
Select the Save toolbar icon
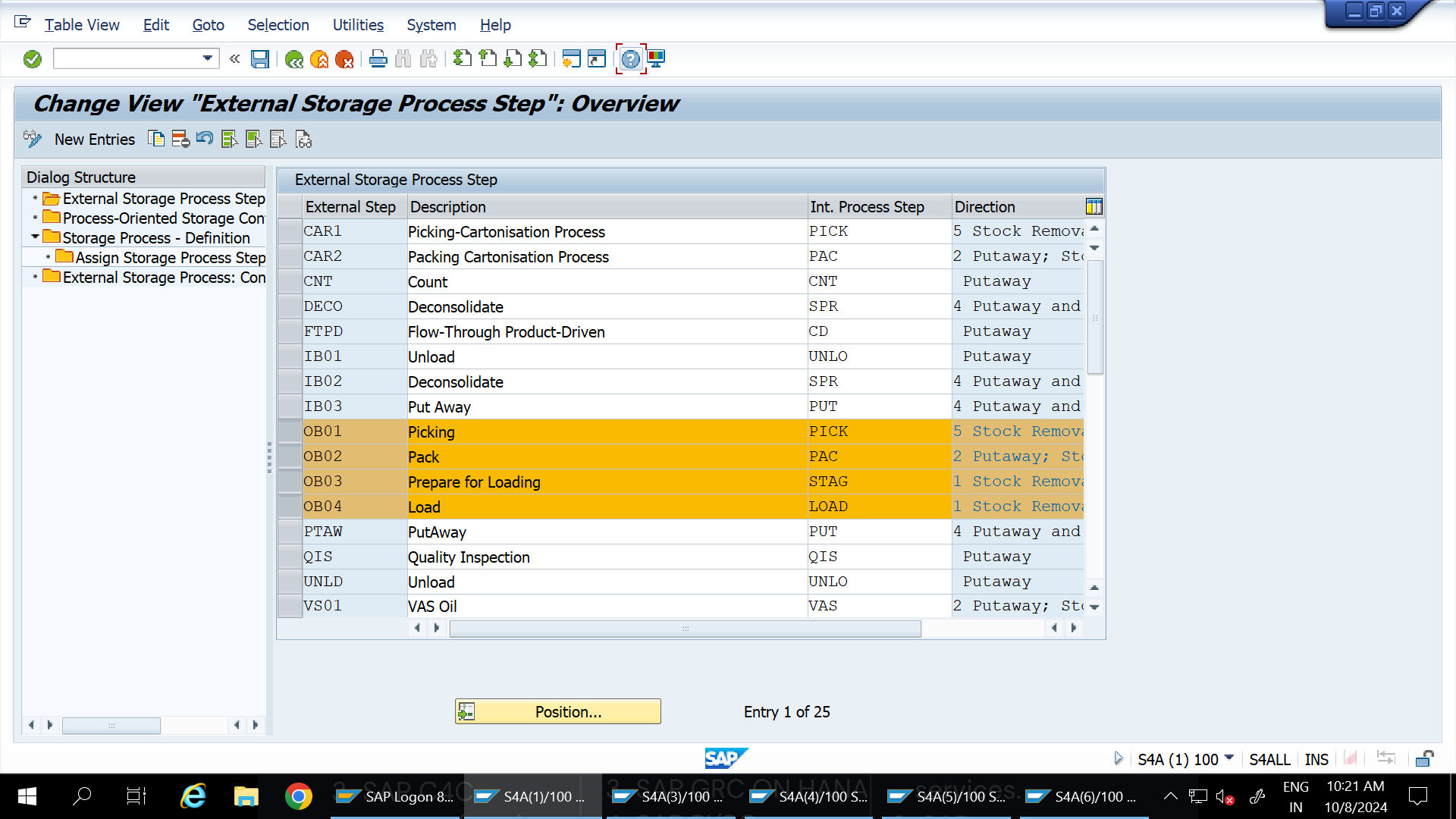click(x=260, y=58)
